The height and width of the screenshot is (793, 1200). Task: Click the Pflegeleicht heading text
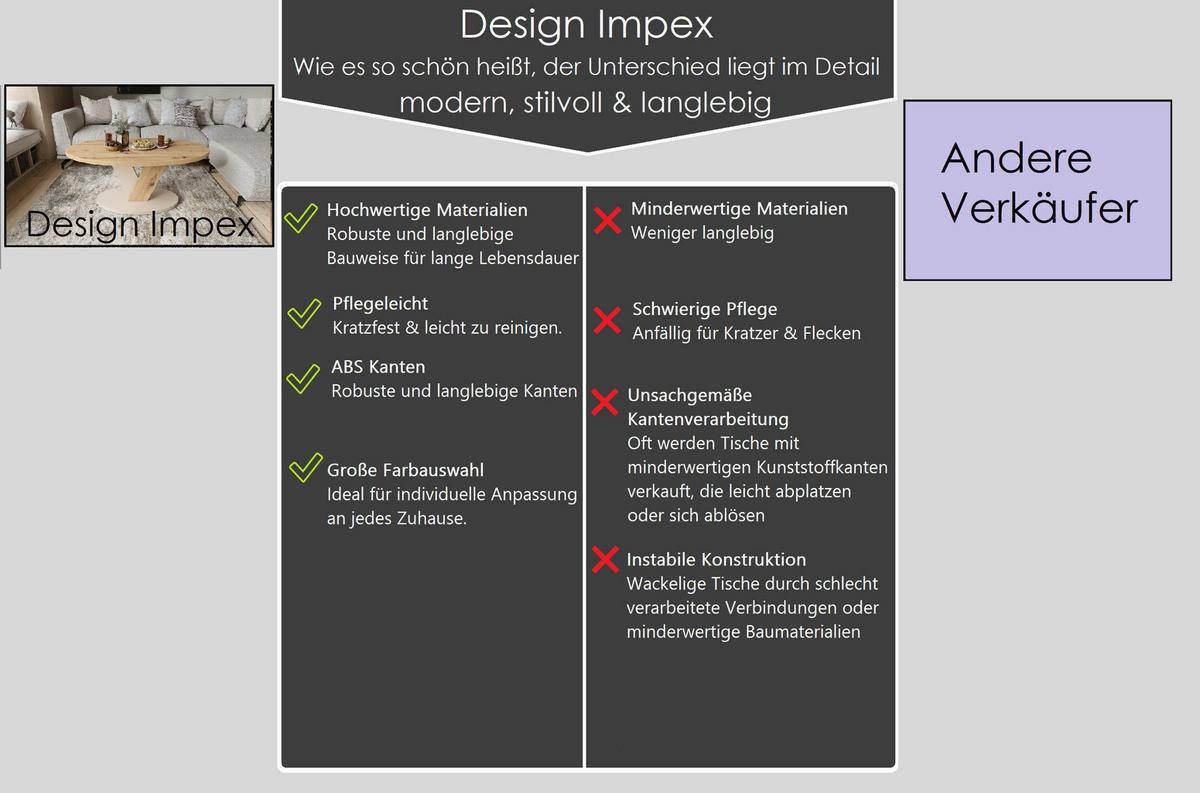coord(380,303)
